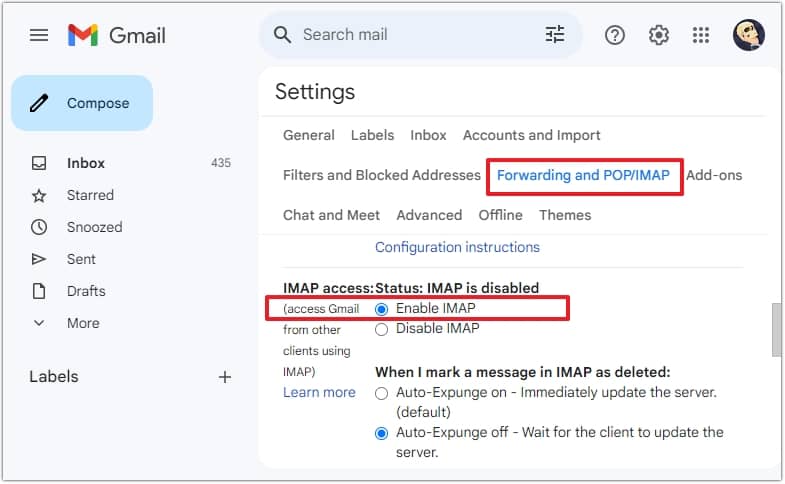
Task: Select Auto-Expunge on radio button
Action: point(381,393)
